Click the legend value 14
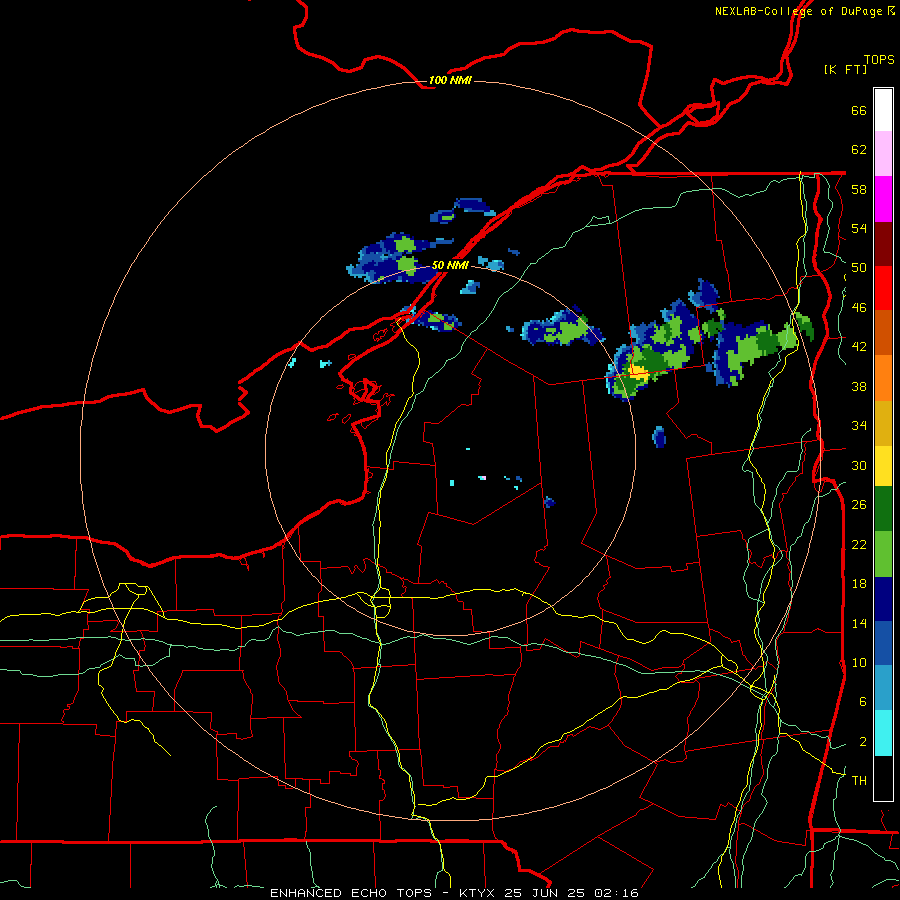 859,623
